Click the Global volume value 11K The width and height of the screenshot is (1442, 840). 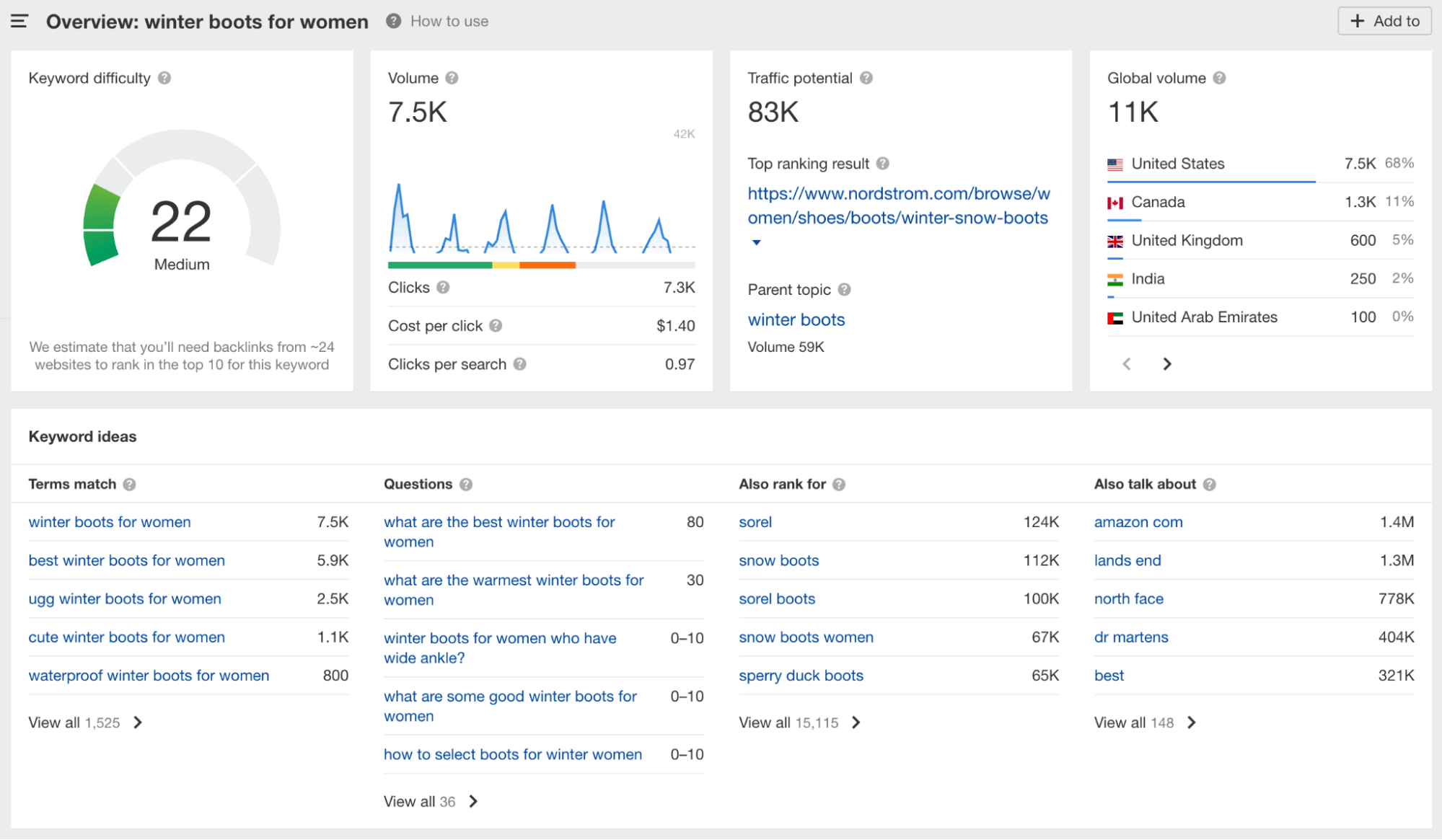click(1133, 112)
